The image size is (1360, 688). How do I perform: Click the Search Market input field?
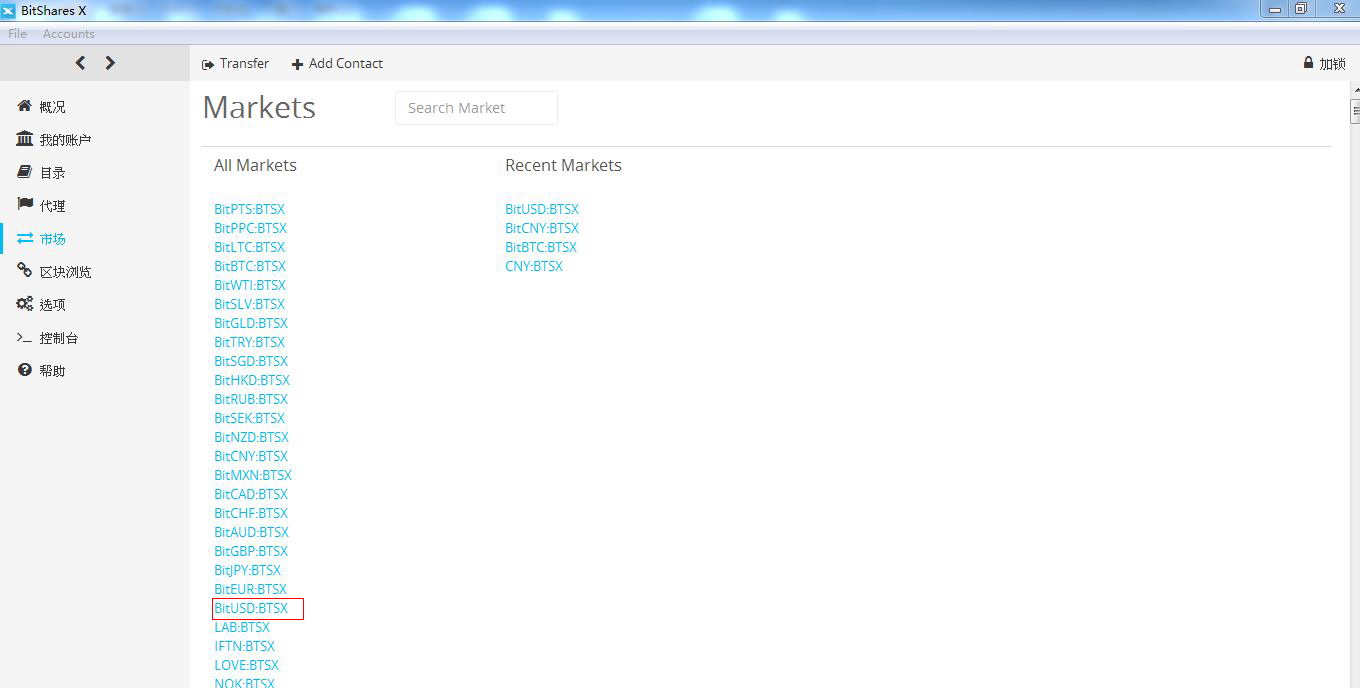click(476, 108)
